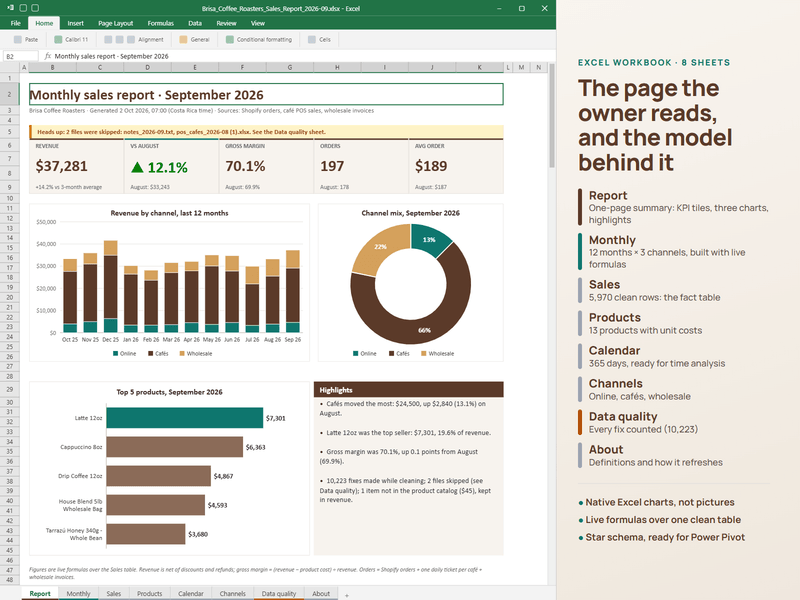Image resolution: width=800 pixels, height=600 pixels.
Task: Go to the Data ribbon tab
Action: [x=195, y=23]
